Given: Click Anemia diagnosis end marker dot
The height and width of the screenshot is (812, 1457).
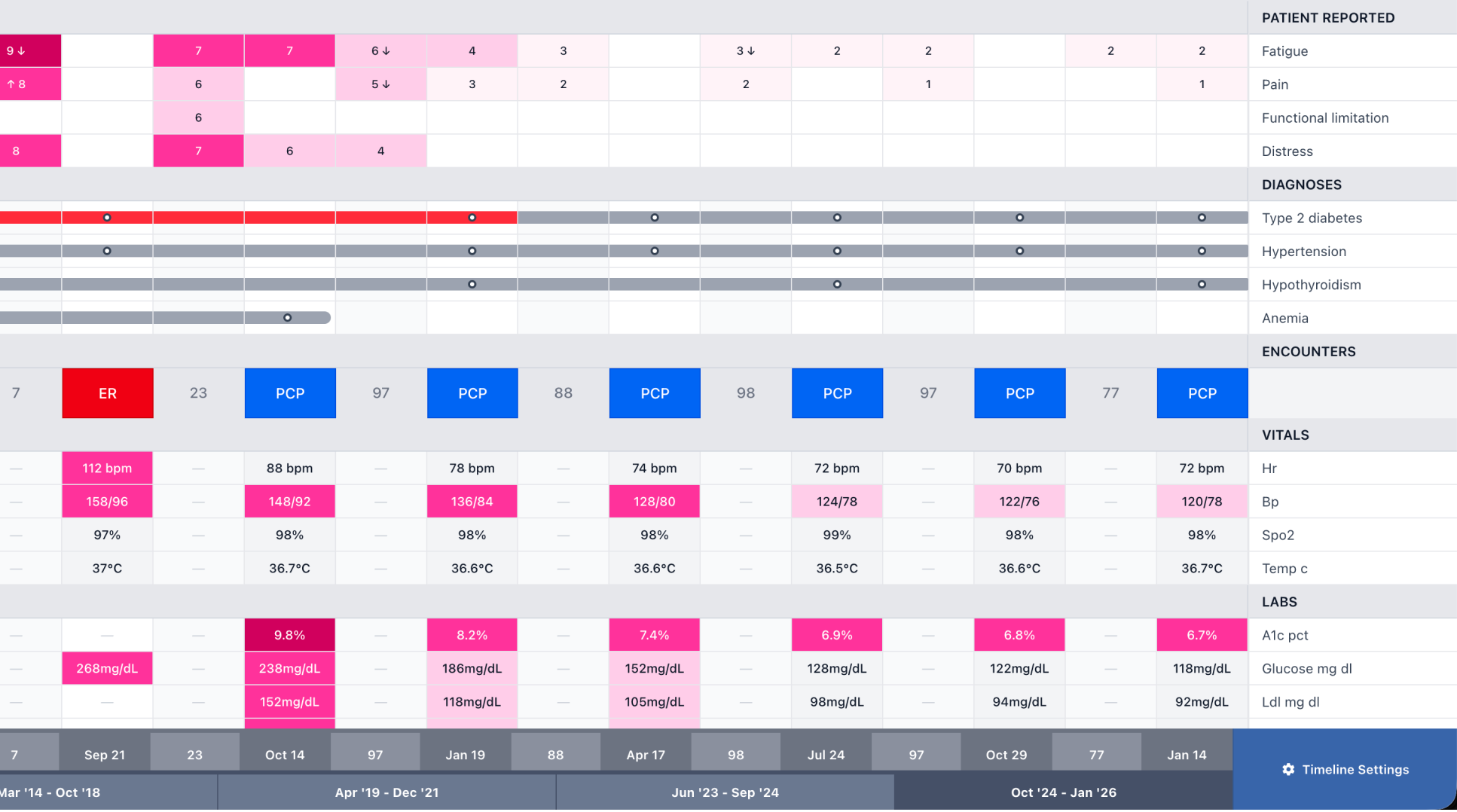Looking at the screenshot, I should pyautogui.click(x=287, y=318).
